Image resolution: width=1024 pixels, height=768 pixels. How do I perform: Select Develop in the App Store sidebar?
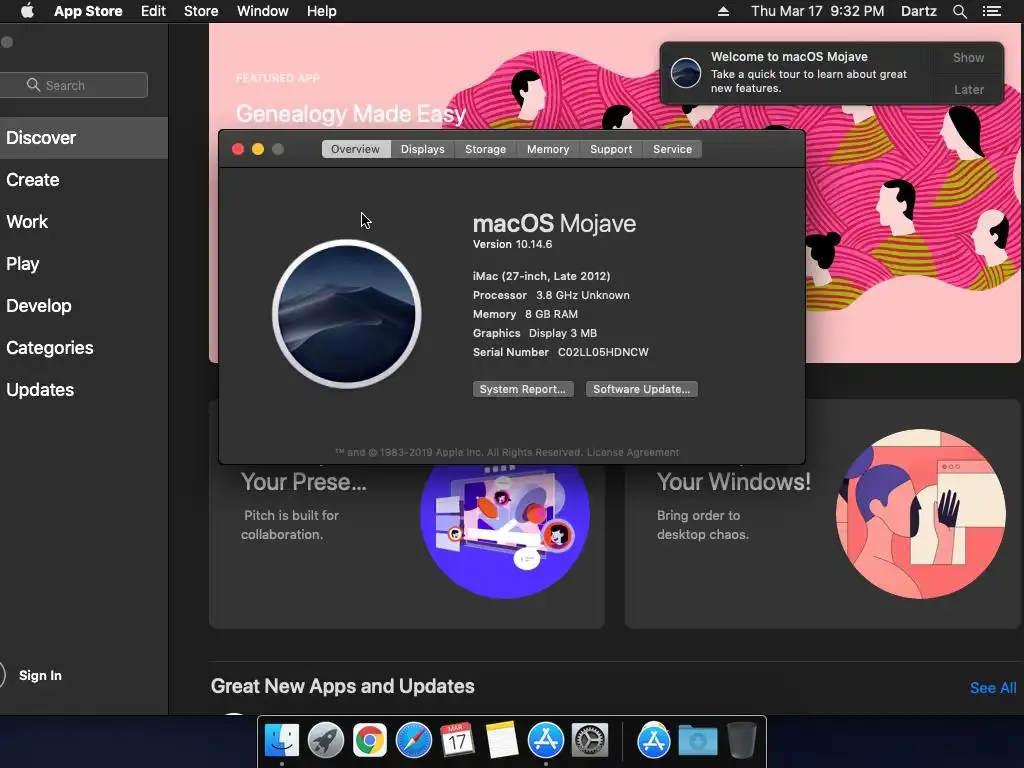[84, 306]
